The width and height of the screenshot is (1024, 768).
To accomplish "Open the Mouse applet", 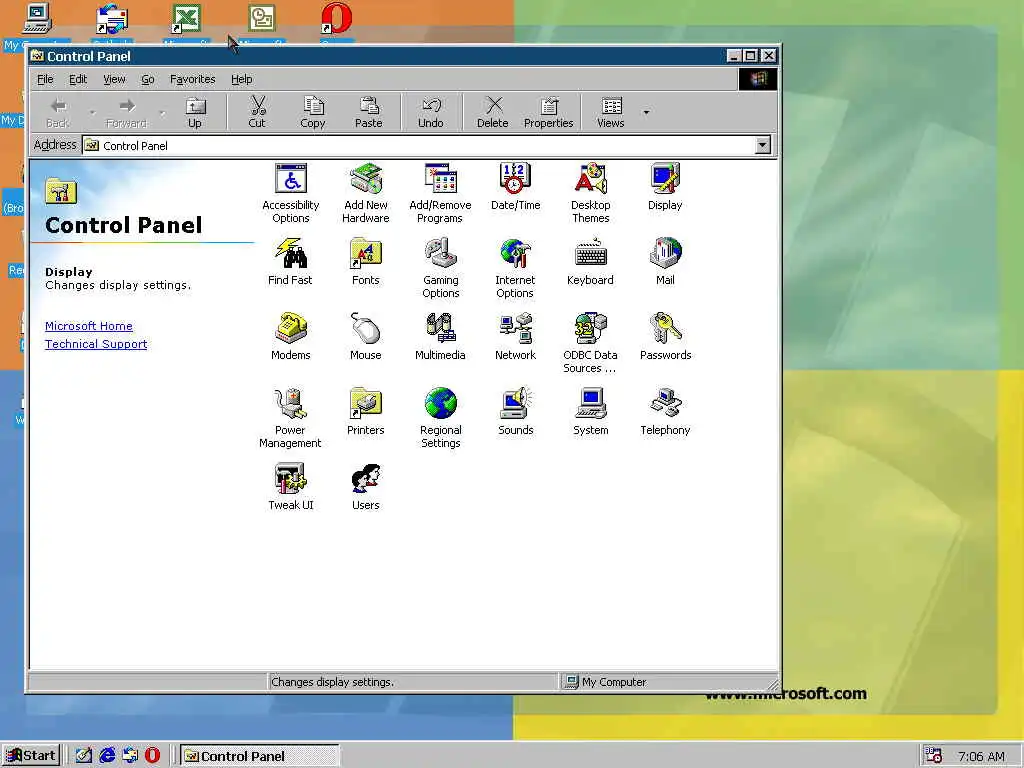I will (365, 337).
